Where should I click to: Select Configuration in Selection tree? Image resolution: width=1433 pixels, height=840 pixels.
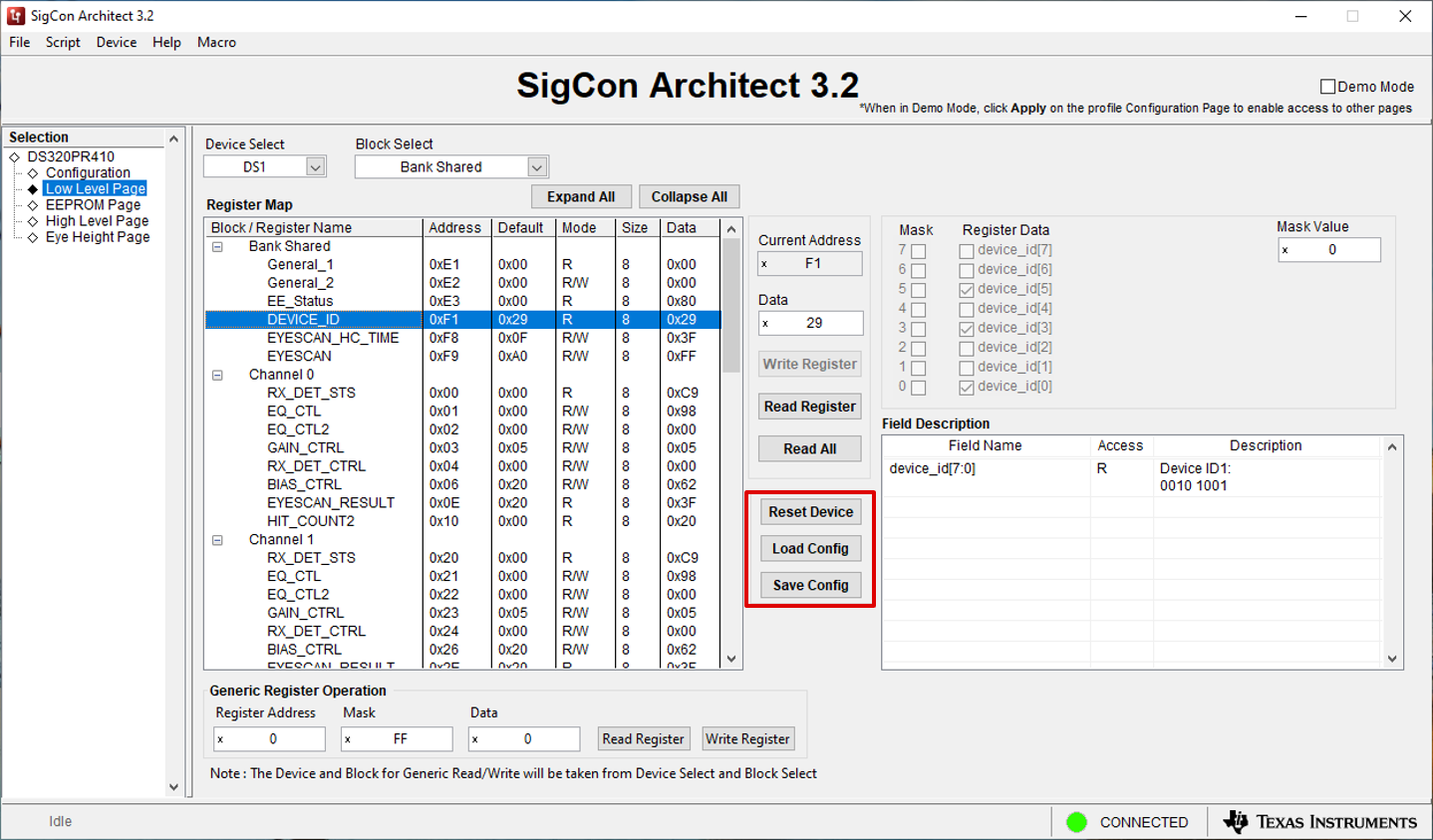[x=88, y=172]
